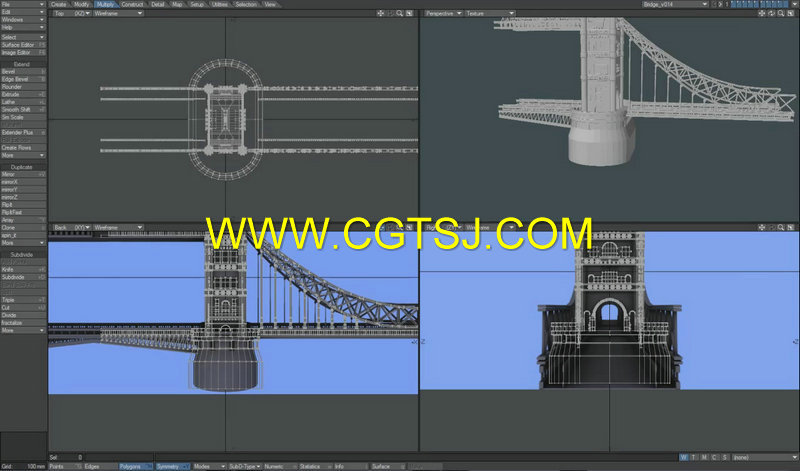Open Numeric panel button
The height and width of the screenshot is (471, 800).
point(280,466)
